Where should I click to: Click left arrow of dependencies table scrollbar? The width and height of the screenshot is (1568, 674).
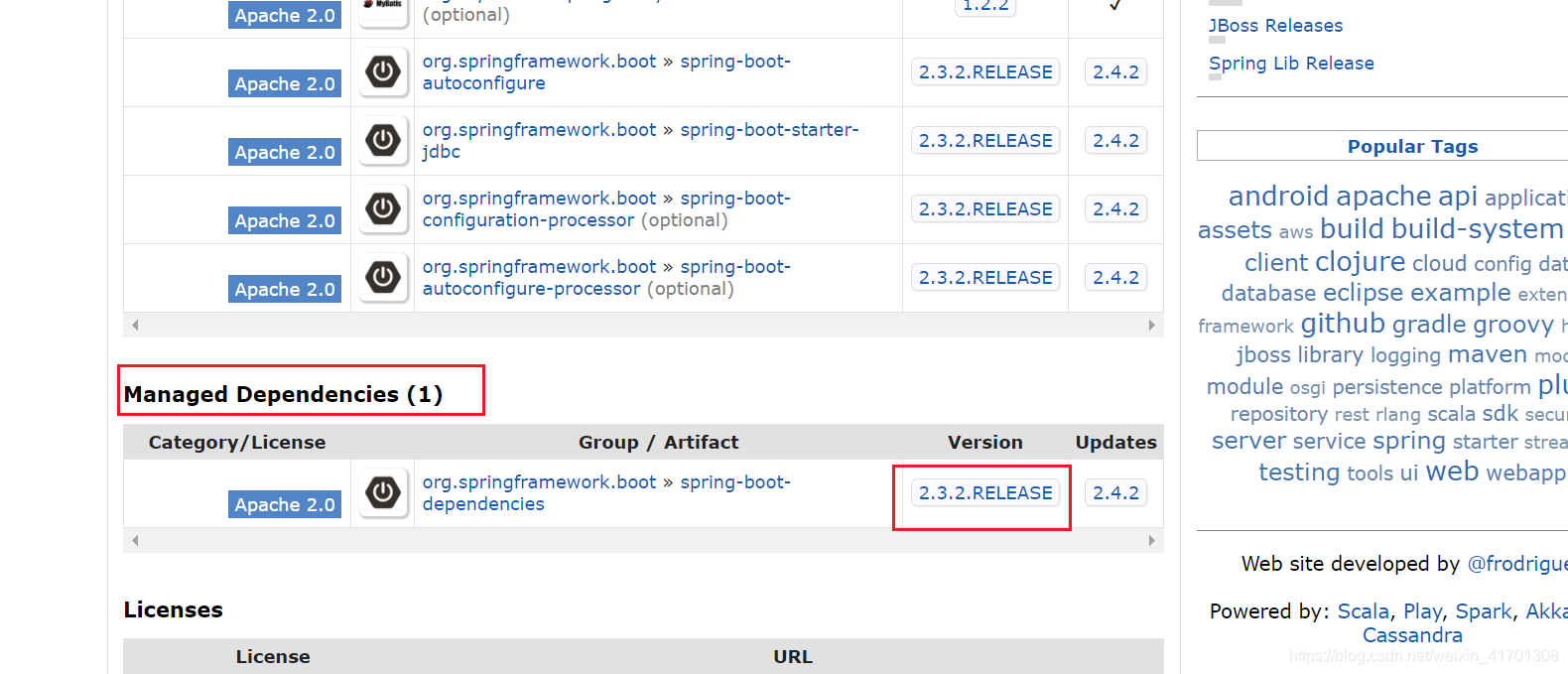coord(135,325)
